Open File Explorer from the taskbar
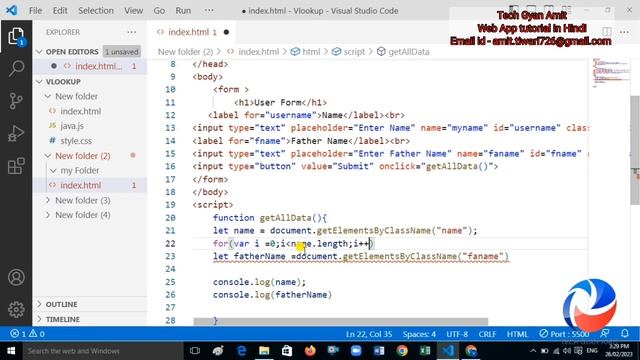 point(264,351)
